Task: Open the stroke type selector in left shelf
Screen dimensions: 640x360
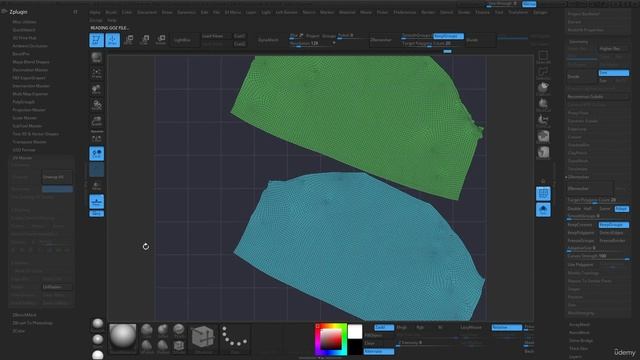Action: tap(97, 73)
